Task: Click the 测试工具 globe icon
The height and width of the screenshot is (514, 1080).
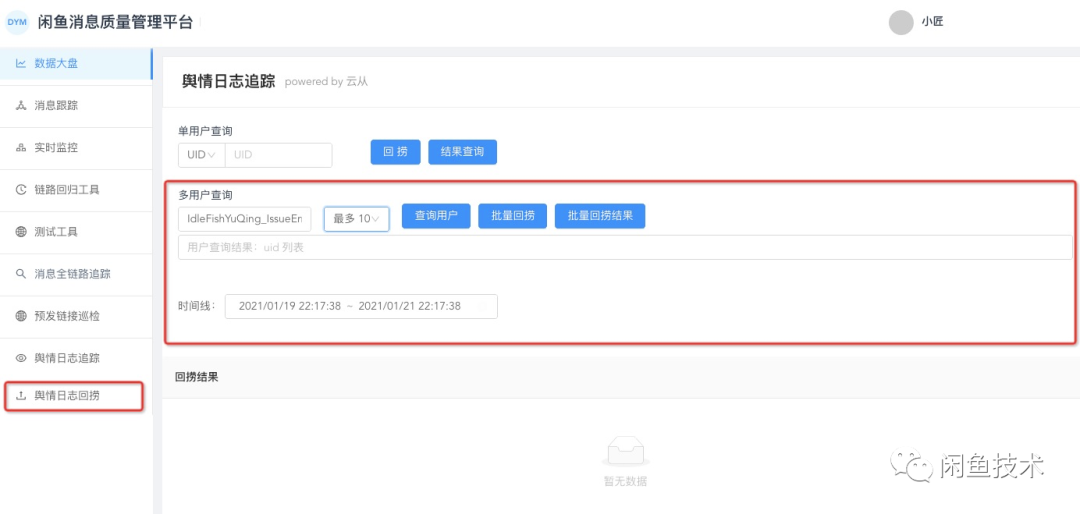Action: coord(21,231)
